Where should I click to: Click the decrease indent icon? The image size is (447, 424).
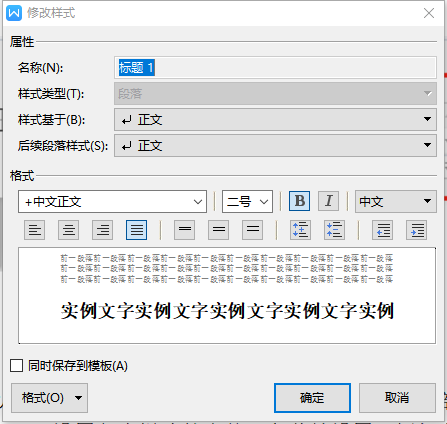click(x=383, y=230)
